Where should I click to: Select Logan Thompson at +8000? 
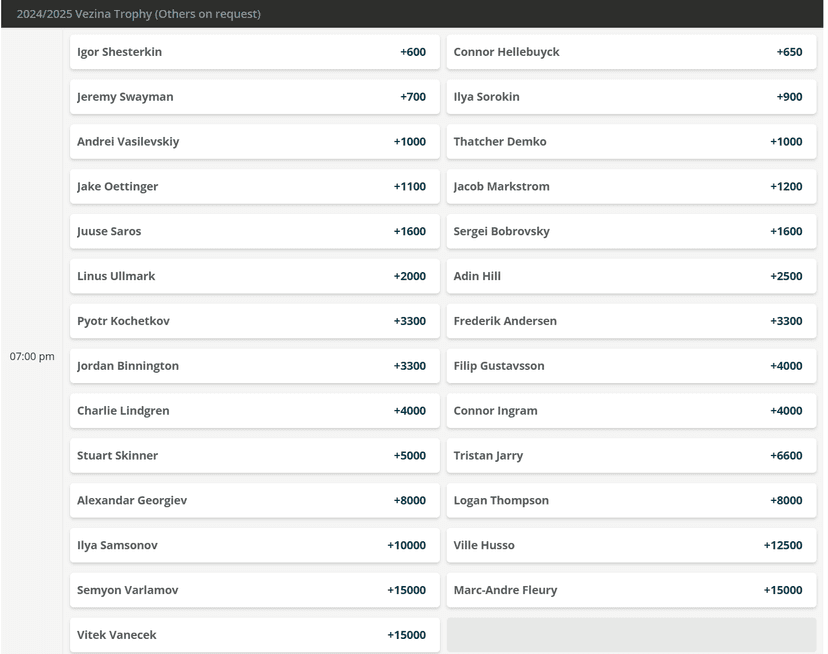pyautogui.click(x=631, y=501)
